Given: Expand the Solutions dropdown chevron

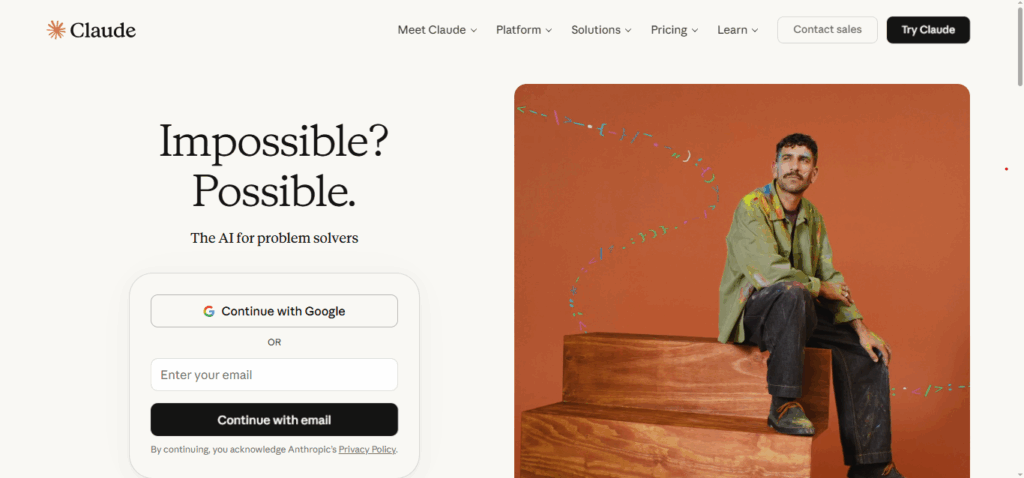Looking at the screenshot, I should (628, 31).
